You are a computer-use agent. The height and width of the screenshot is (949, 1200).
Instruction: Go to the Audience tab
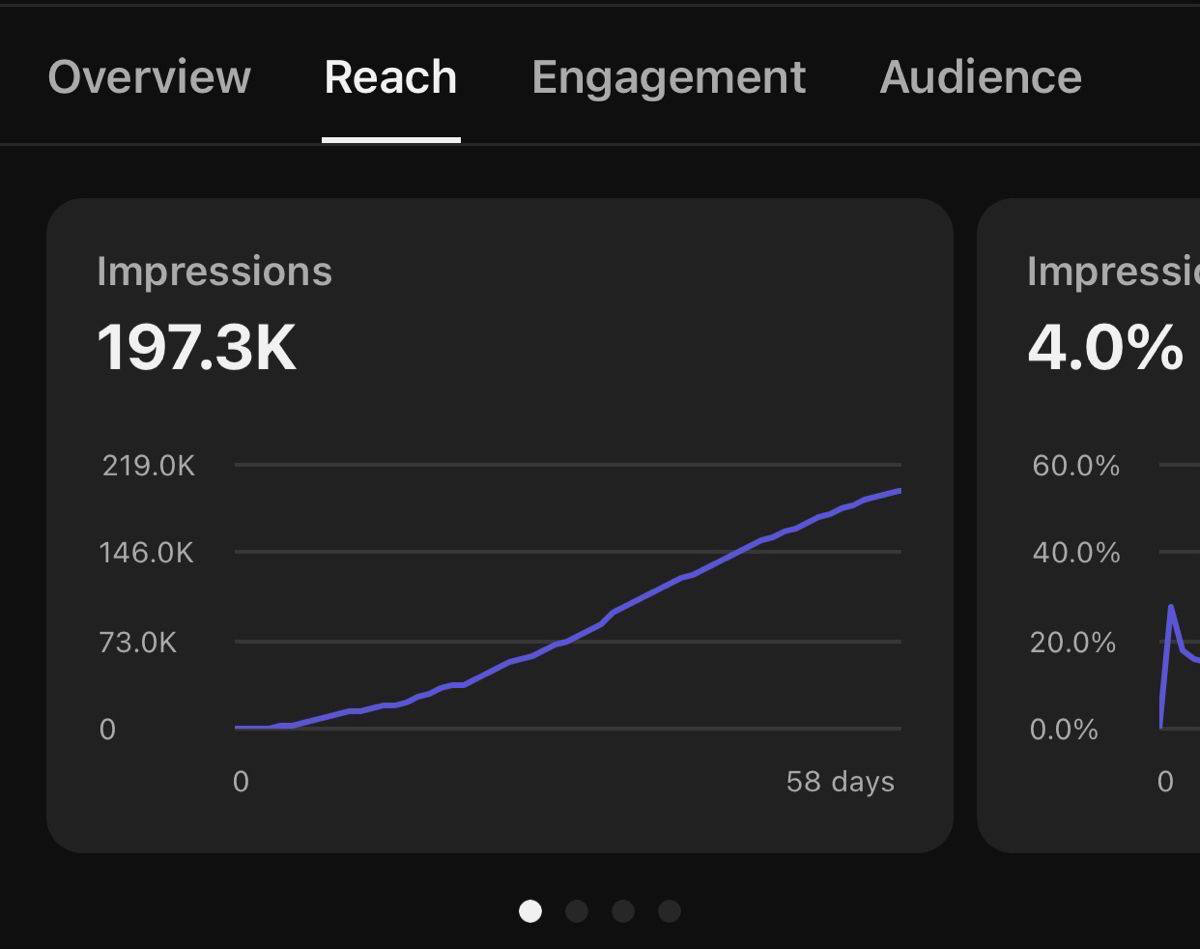pyautogui.click(x=981, y=77)
